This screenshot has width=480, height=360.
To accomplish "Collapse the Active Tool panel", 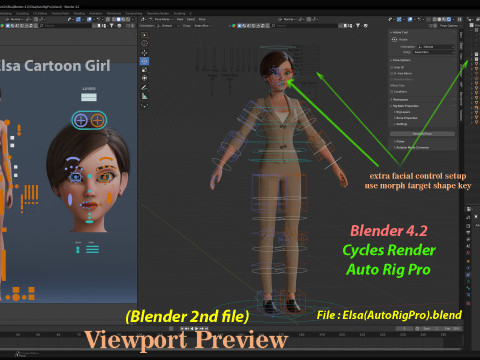I will click(400, 32).
